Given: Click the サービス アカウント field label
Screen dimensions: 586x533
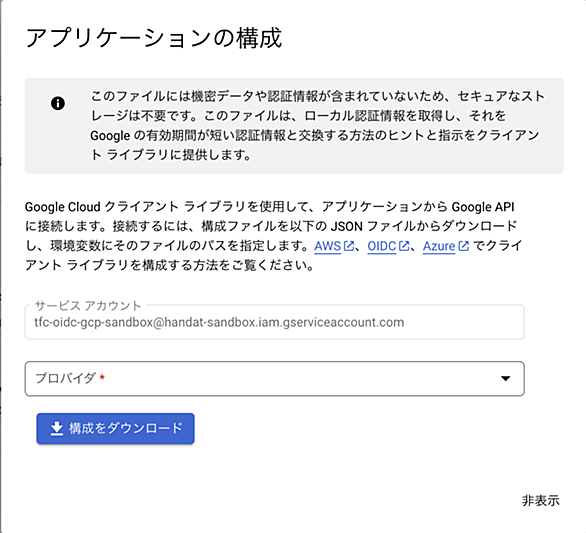Looking at the screenshot, I should click(x=88, y=306).
